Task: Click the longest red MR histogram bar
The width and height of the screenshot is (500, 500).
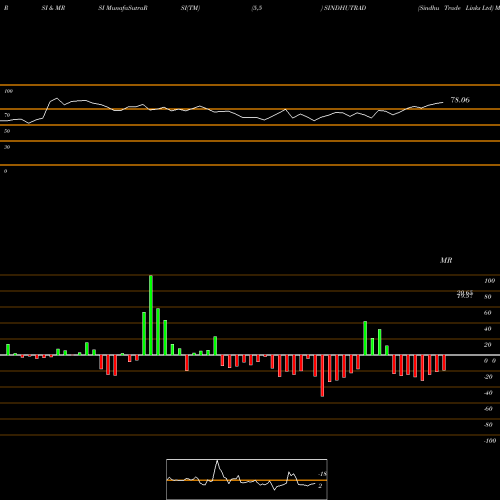Action: tap(322, 376)
